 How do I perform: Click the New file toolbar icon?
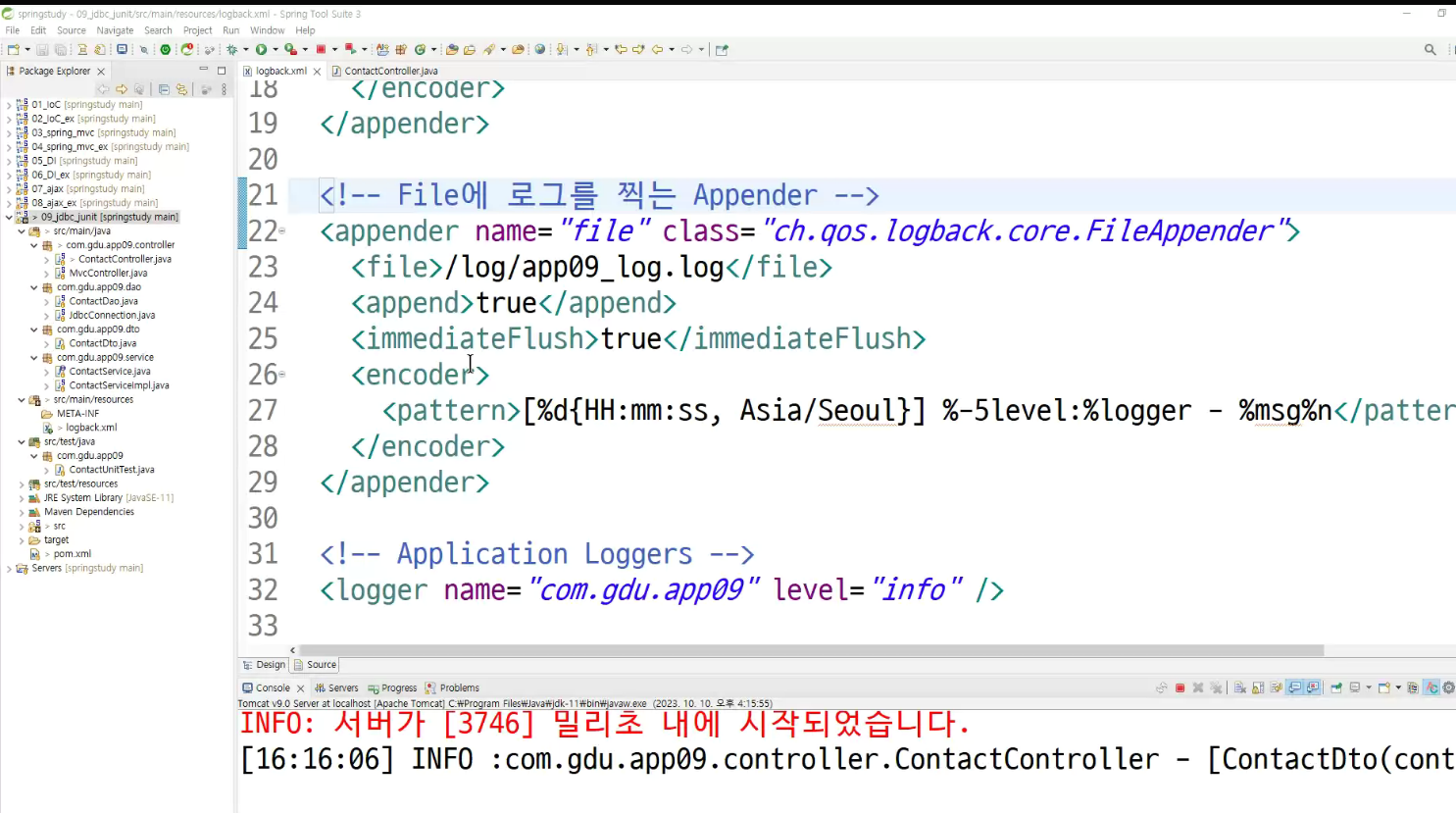[x=13, y=49]
